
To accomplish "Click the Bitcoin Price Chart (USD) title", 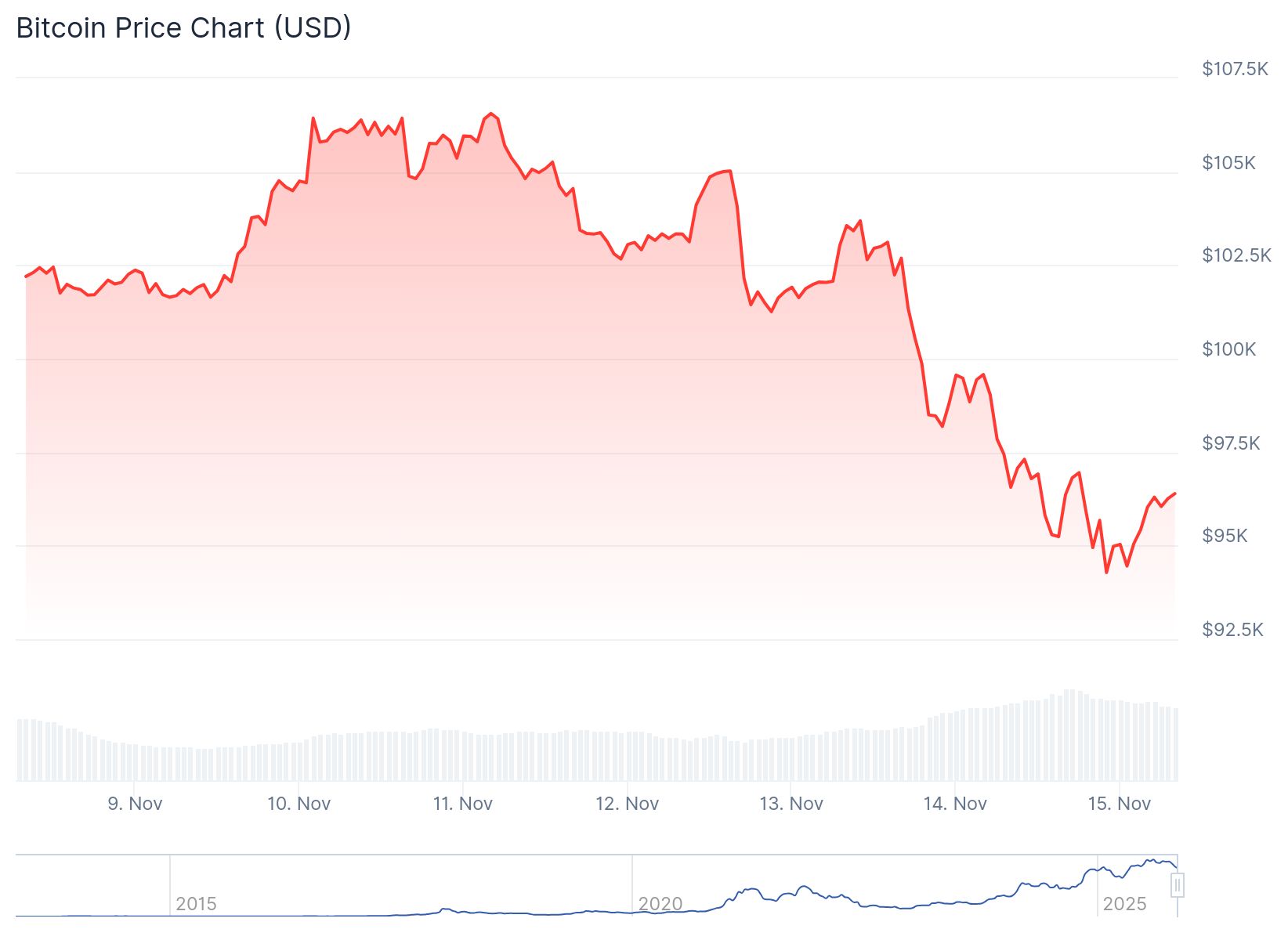I will click(183, 28).
